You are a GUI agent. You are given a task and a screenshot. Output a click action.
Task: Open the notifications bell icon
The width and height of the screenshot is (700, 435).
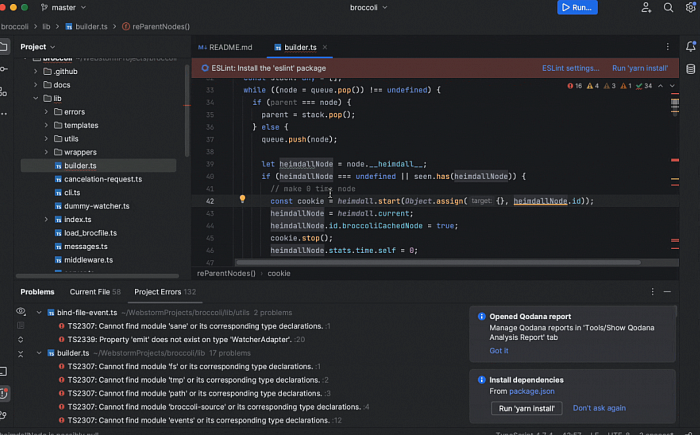coord(691,46)
